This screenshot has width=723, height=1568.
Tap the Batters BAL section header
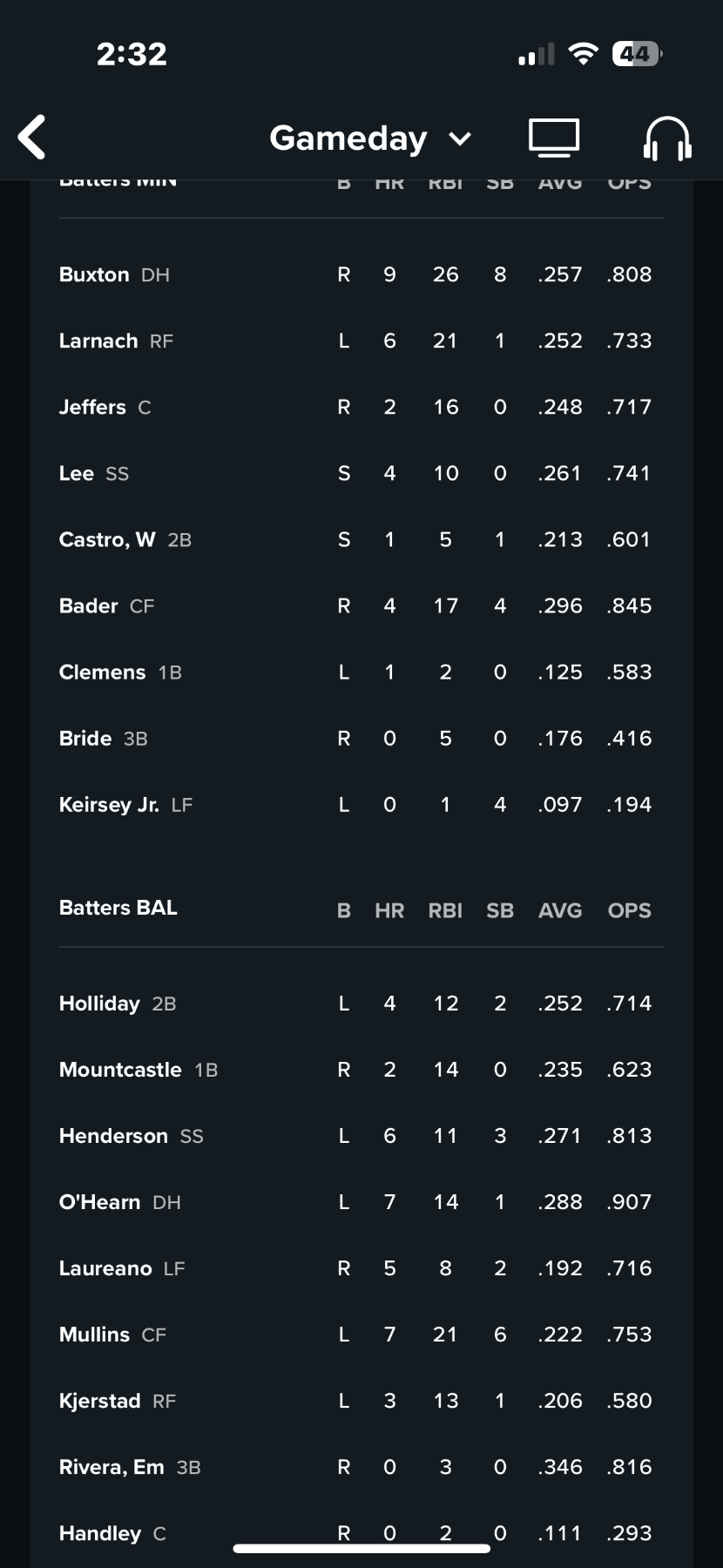click(x=118, y=908)
